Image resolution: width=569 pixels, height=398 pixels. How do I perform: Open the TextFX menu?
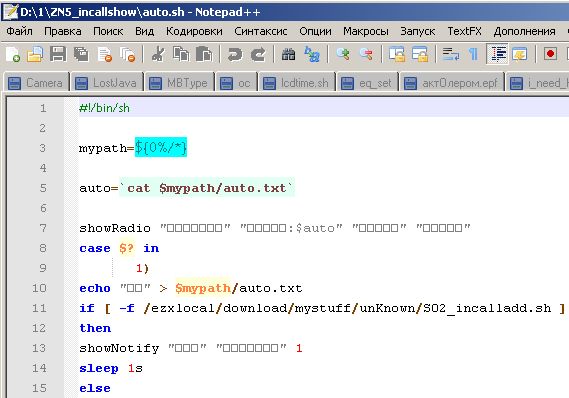(x=464, y=31)
